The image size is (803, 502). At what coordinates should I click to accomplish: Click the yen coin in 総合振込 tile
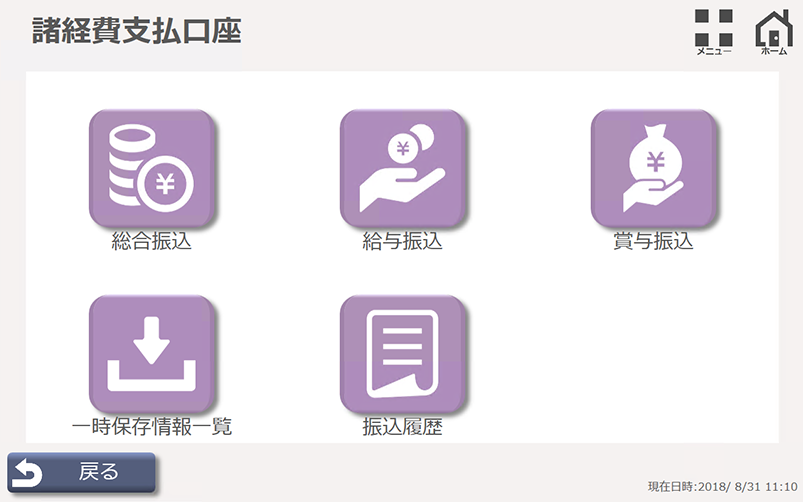166,186
